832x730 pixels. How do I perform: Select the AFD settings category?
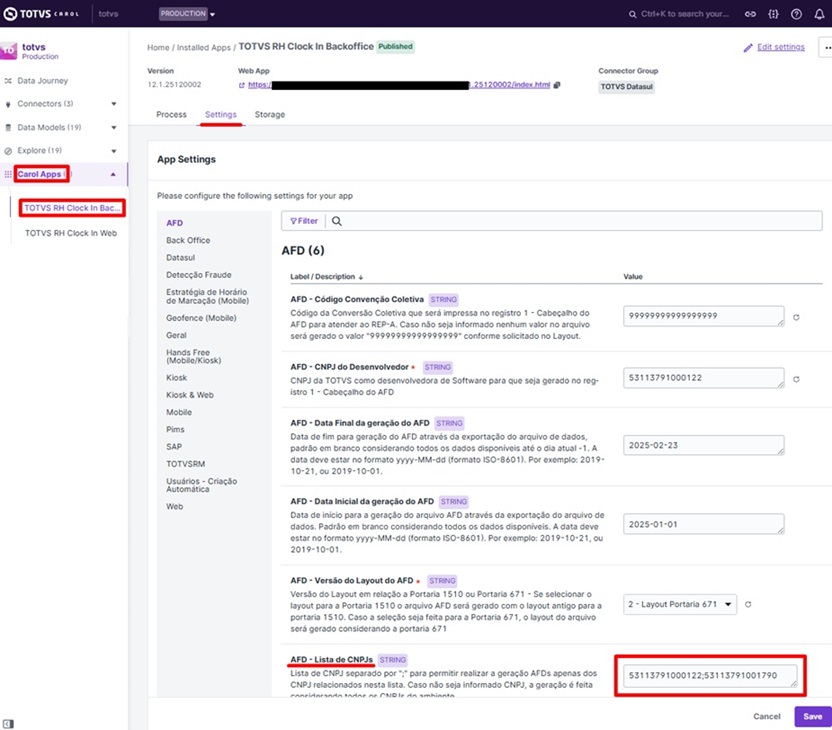pyautogui.click(x=175, y=223)
